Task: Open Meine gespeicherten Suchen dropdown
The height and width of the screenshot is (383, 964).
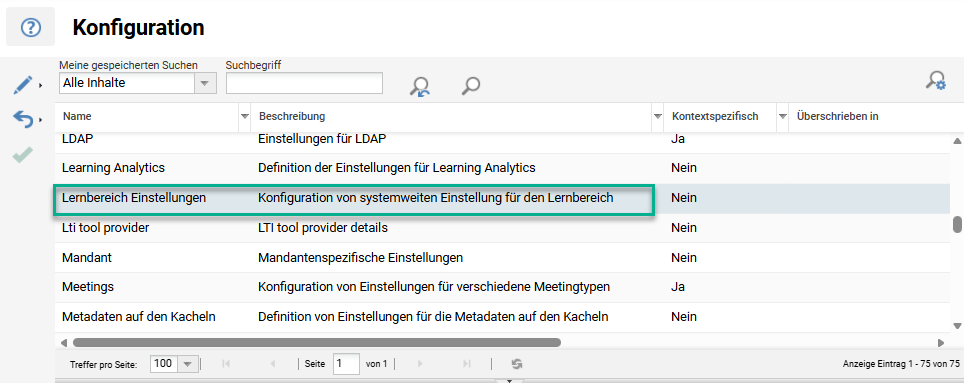Action: pyautogui.click(x=205, y=84)
